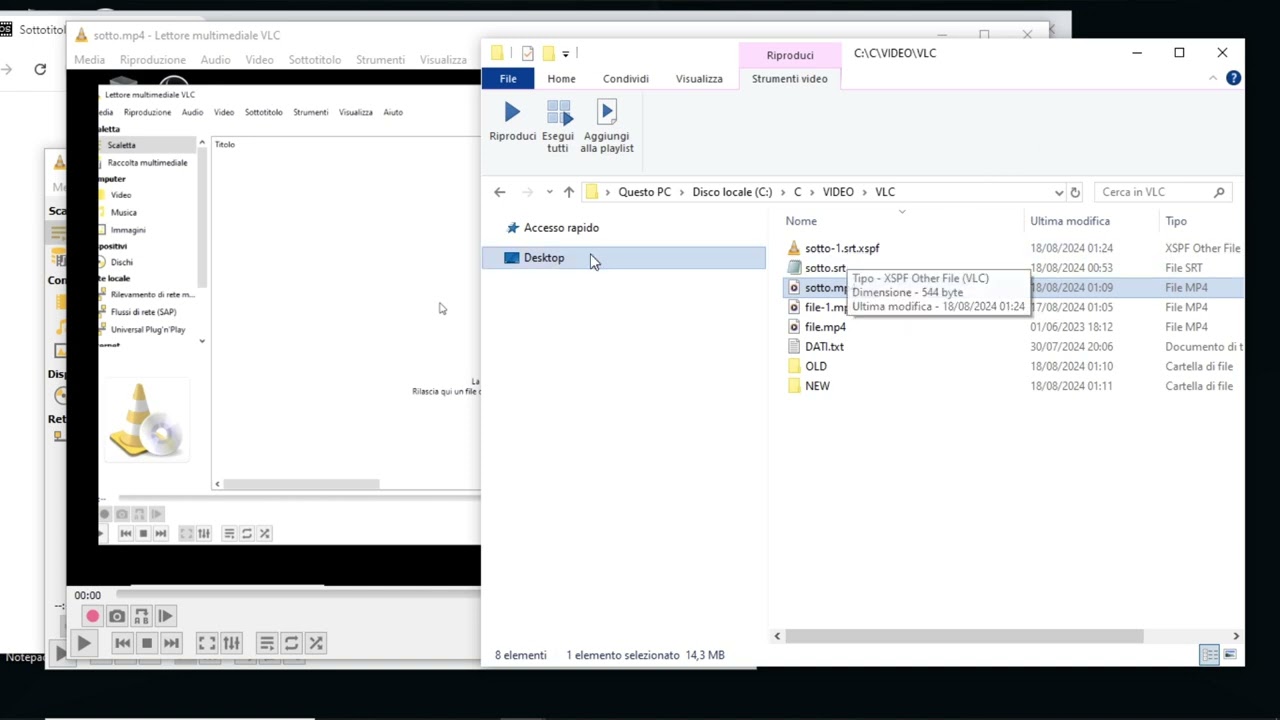Select the file.mp4 entry

pos(825,327)
